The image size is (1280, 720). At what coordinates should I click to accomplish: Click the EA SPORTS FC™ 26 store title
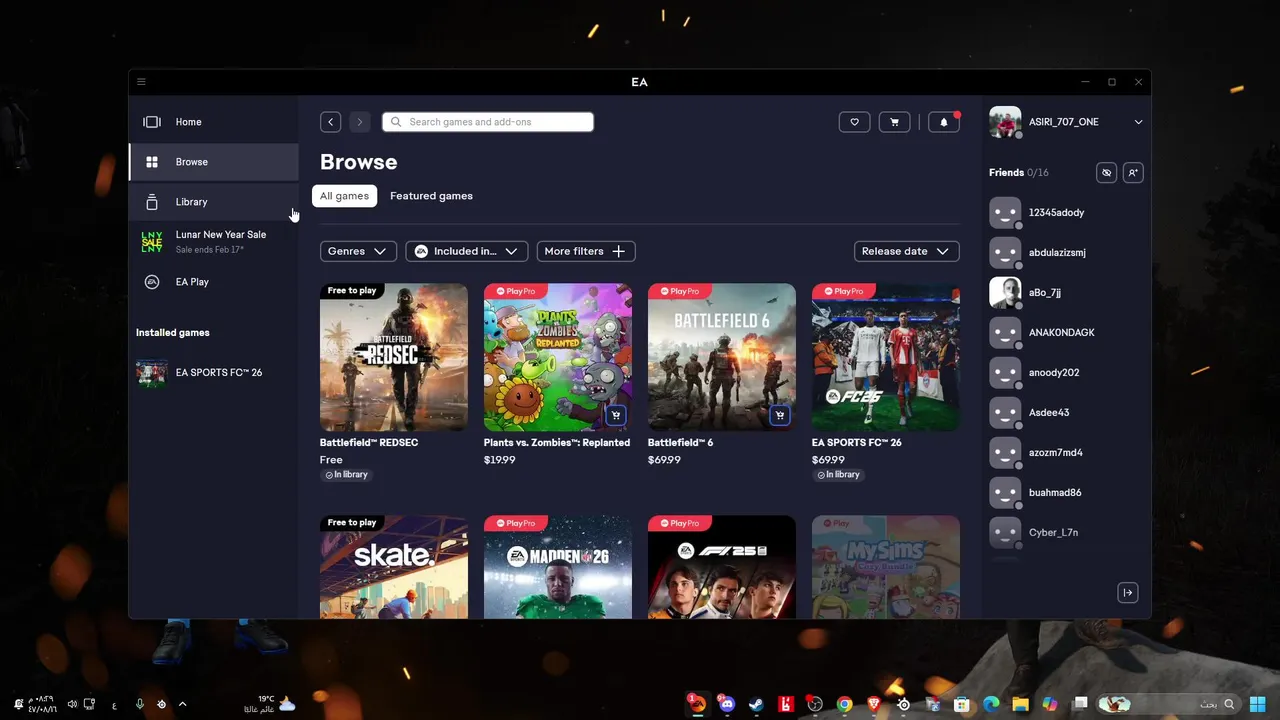(x=856, y=442)
